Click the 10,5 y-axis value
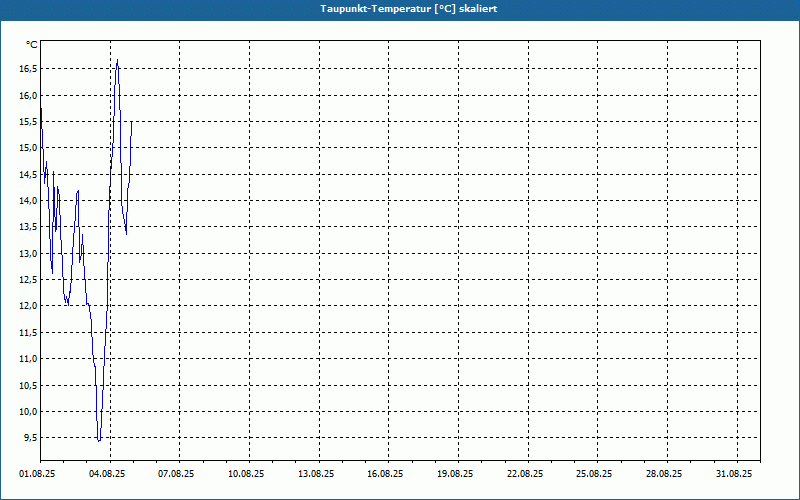 (28, 385)
